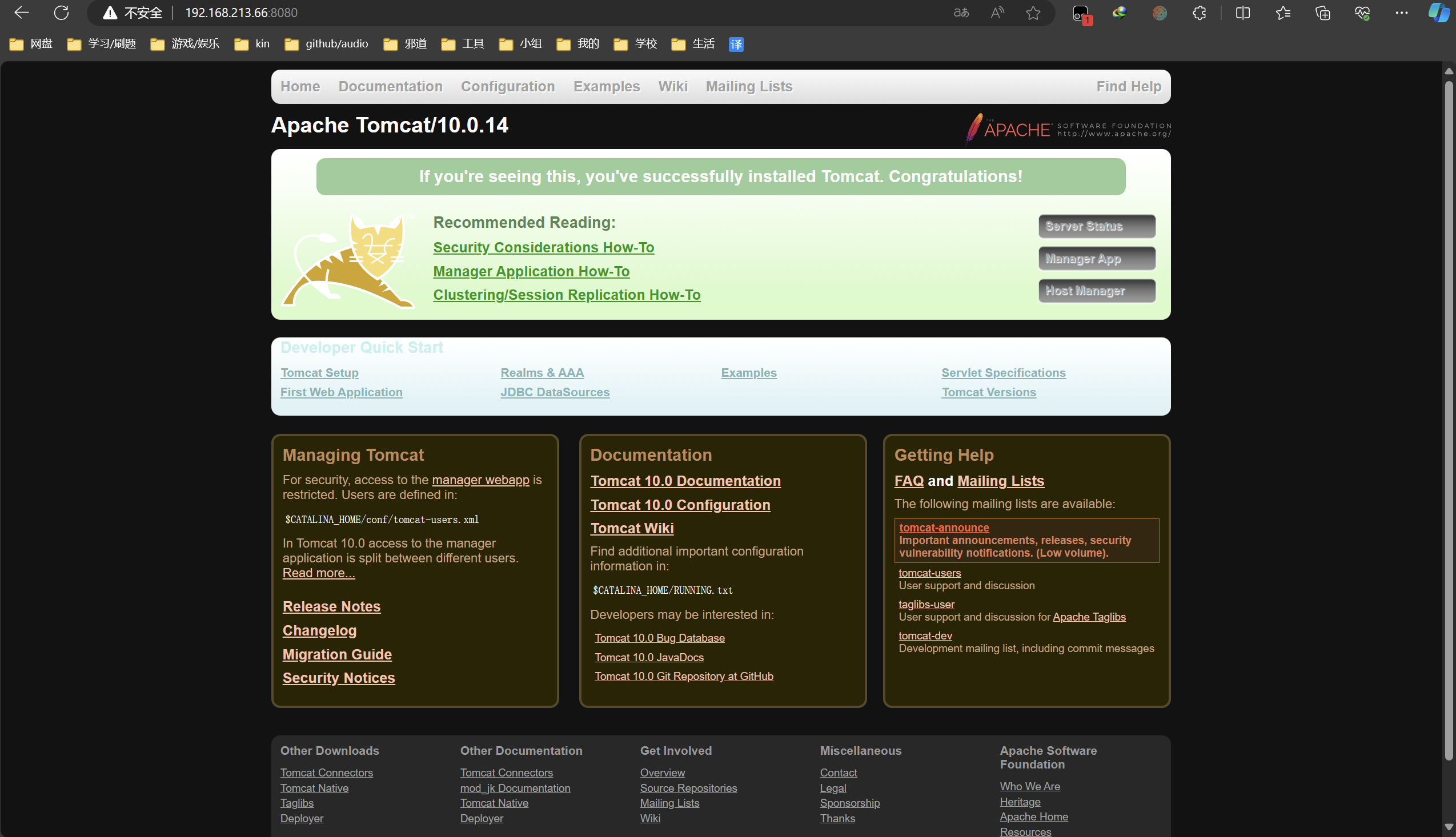Image resolution: width=1456 pixels, height=837 pixels.
Task: Open Security Considerations How-To link
Action: pos(543,247)
